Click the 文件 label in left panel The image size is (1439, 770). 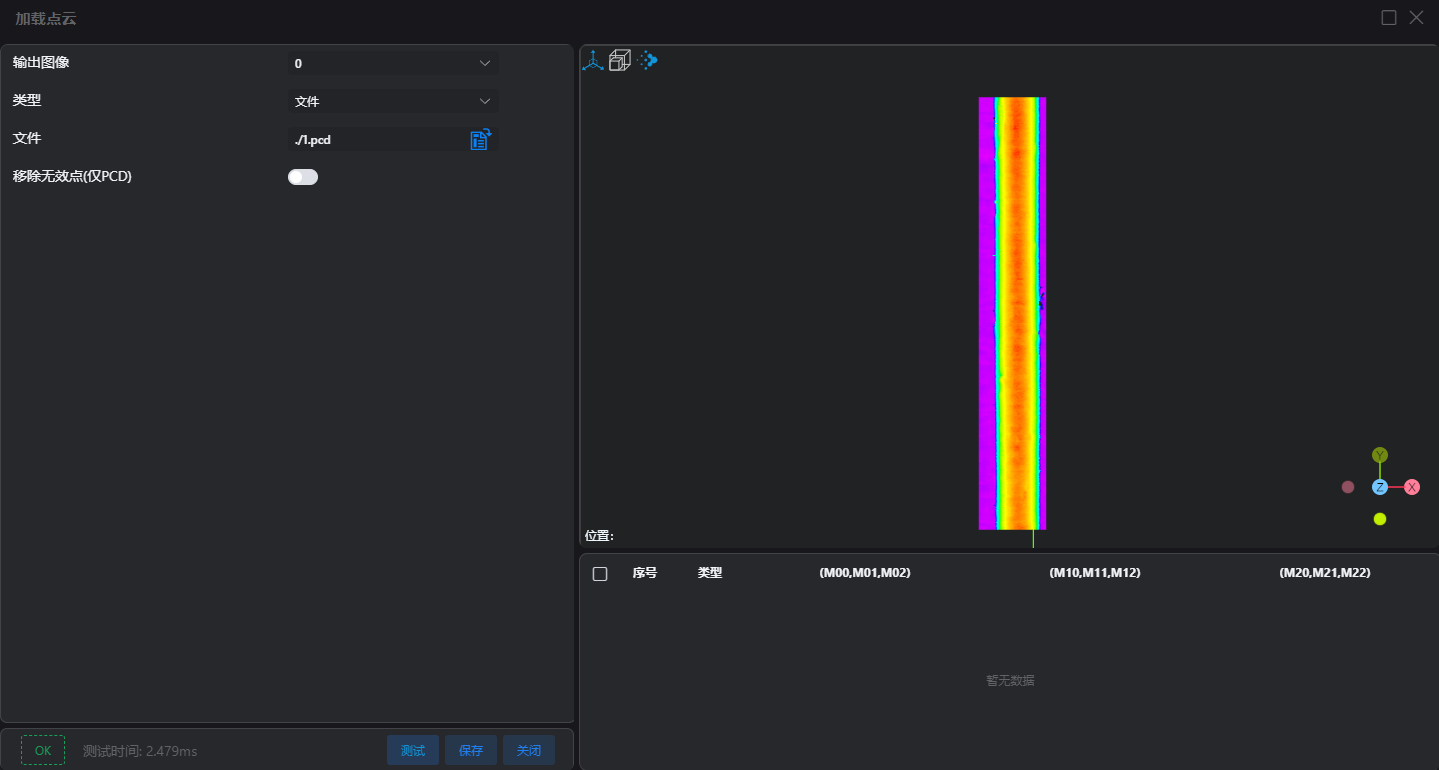click(27, 138)
